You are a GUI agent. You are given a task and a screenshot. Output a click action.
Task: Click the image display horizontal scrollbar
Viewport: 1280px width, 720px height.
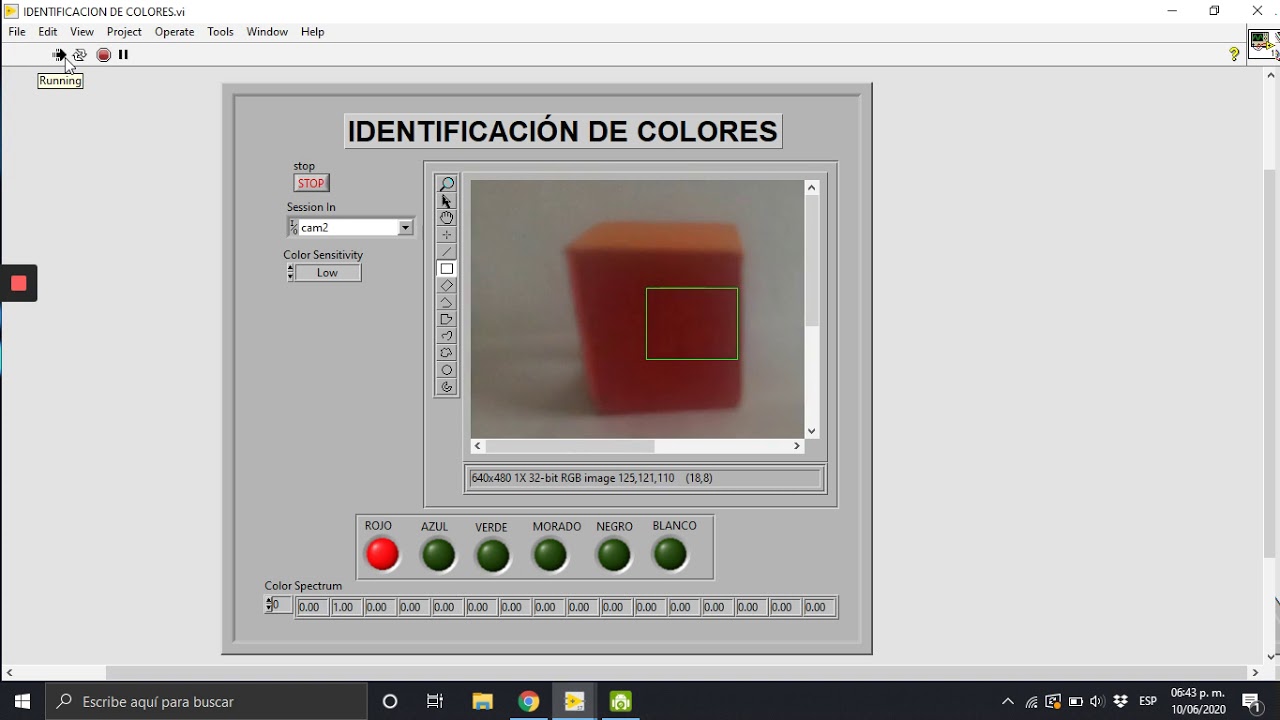point(637,446)
